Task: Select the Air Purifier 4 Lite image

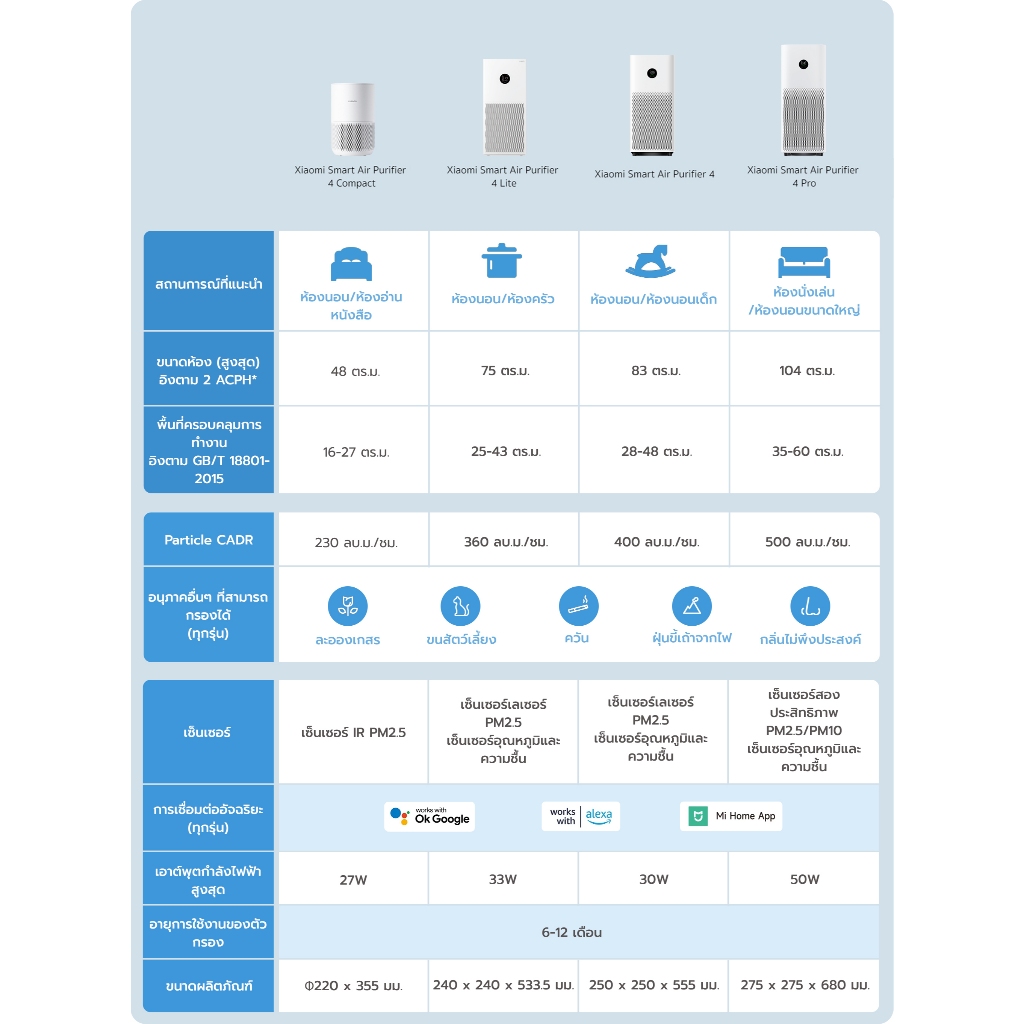Action: (503, 106)
